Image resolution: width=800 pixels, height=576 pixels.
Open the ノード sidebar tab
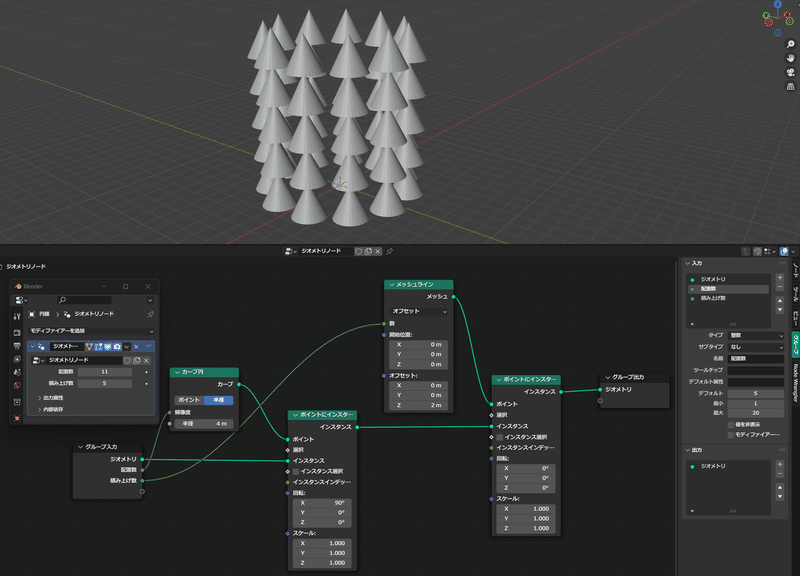click(795, 270)
